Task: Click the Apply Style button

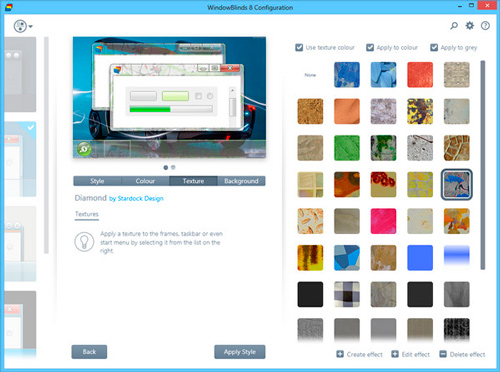Action: 240,352
